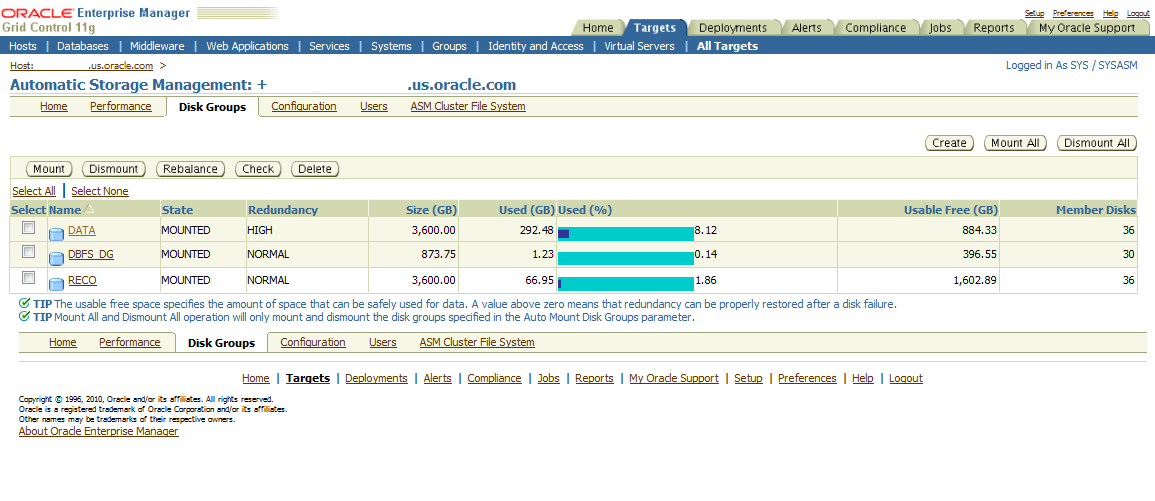The image size is (1155, 501).
Task: Open About Oracle Enterprise Manager link
Action: tap(98, 431)
